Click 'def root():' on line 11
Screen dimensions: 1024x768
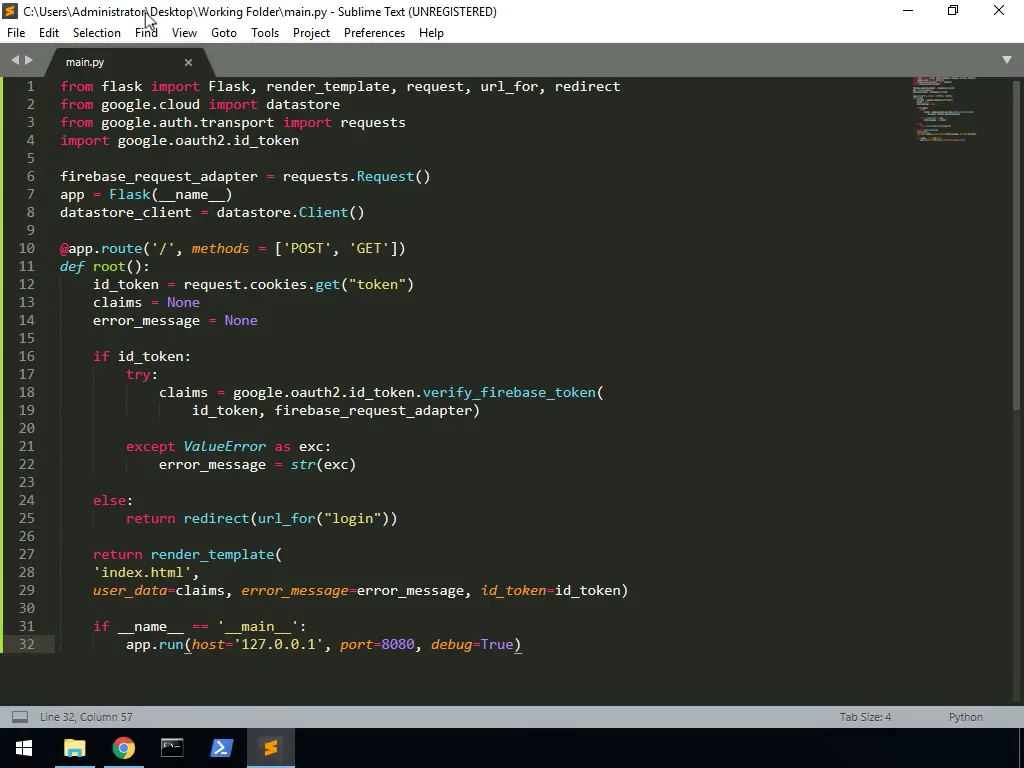[x=104, y=266]
